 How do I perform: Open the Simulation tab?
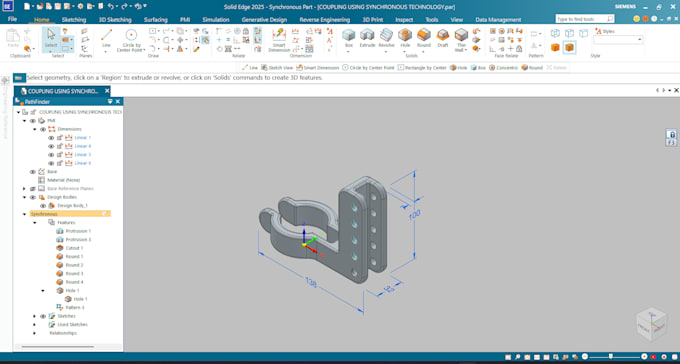tap(216, 20)
